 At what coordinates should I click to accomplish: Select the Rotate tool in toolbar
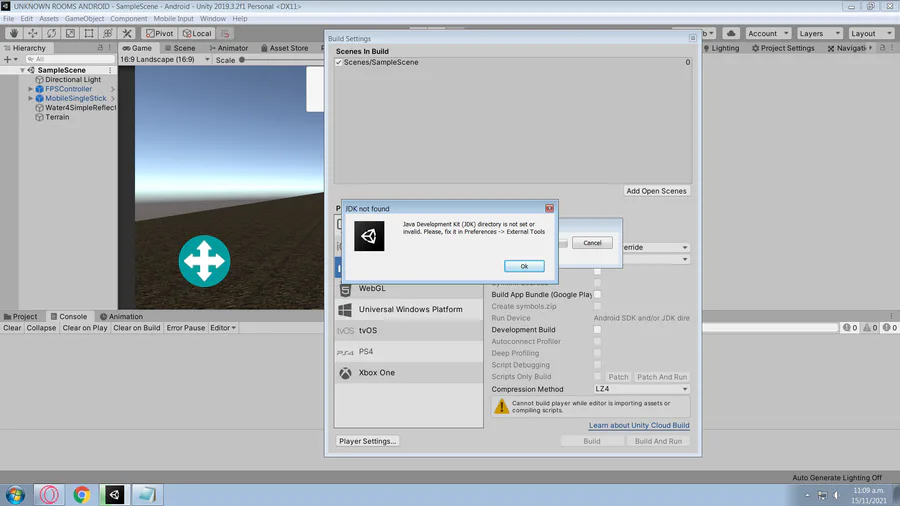coord(52,33)
